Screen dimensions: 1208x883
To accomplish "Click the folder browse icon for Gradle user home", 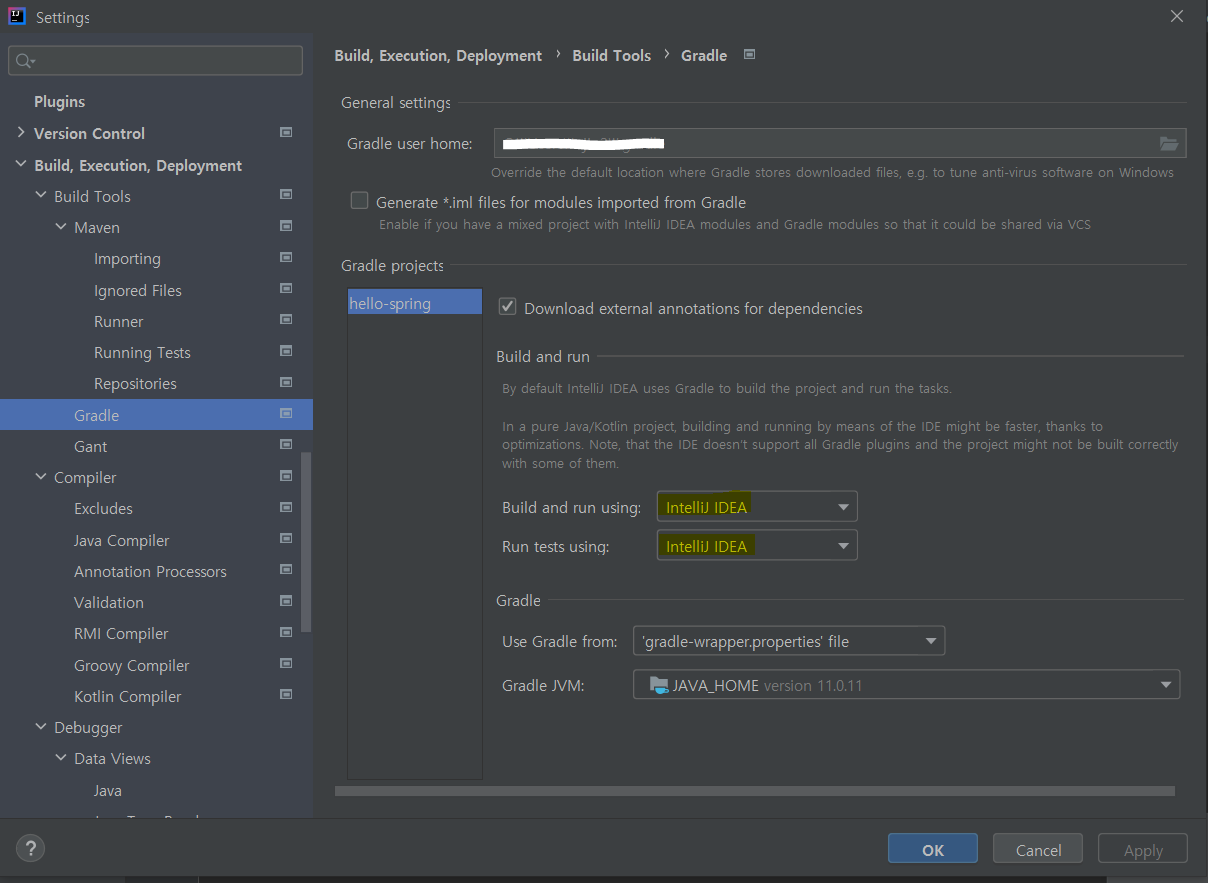I will [x=1168, y=144].
